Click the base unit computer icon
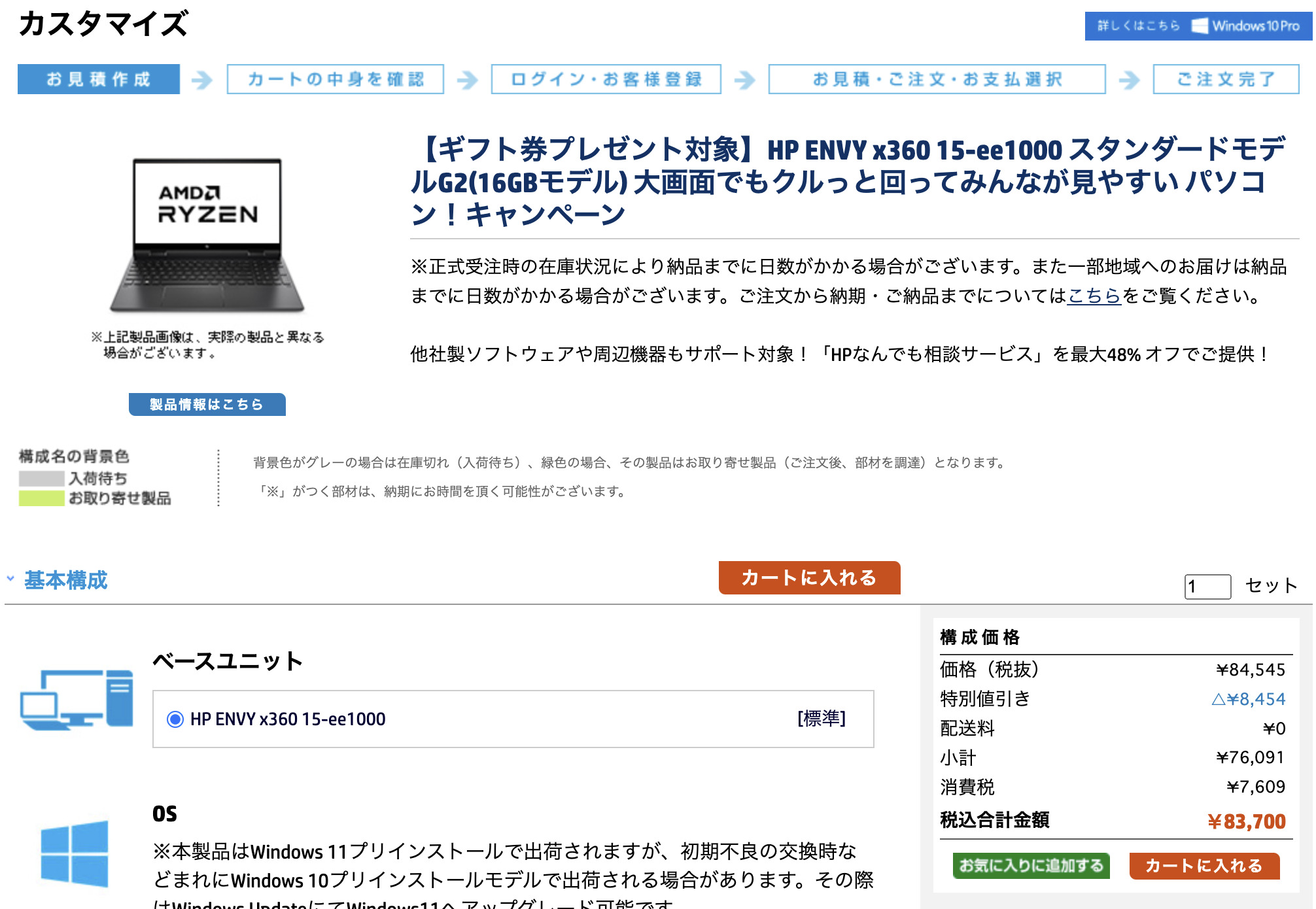The width and height of the screenshot is (1316, 909). point(77,700)
